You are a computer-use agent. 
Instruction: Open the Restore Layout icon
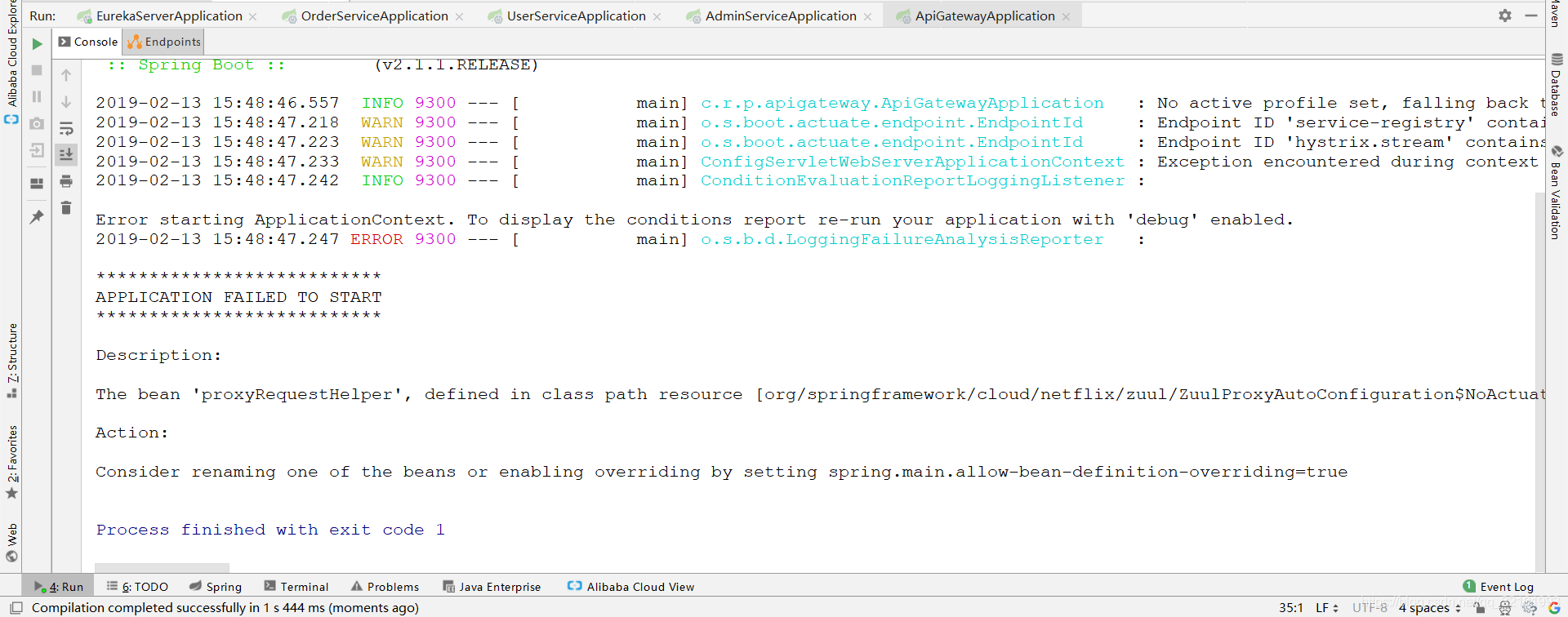click(37, 184)
